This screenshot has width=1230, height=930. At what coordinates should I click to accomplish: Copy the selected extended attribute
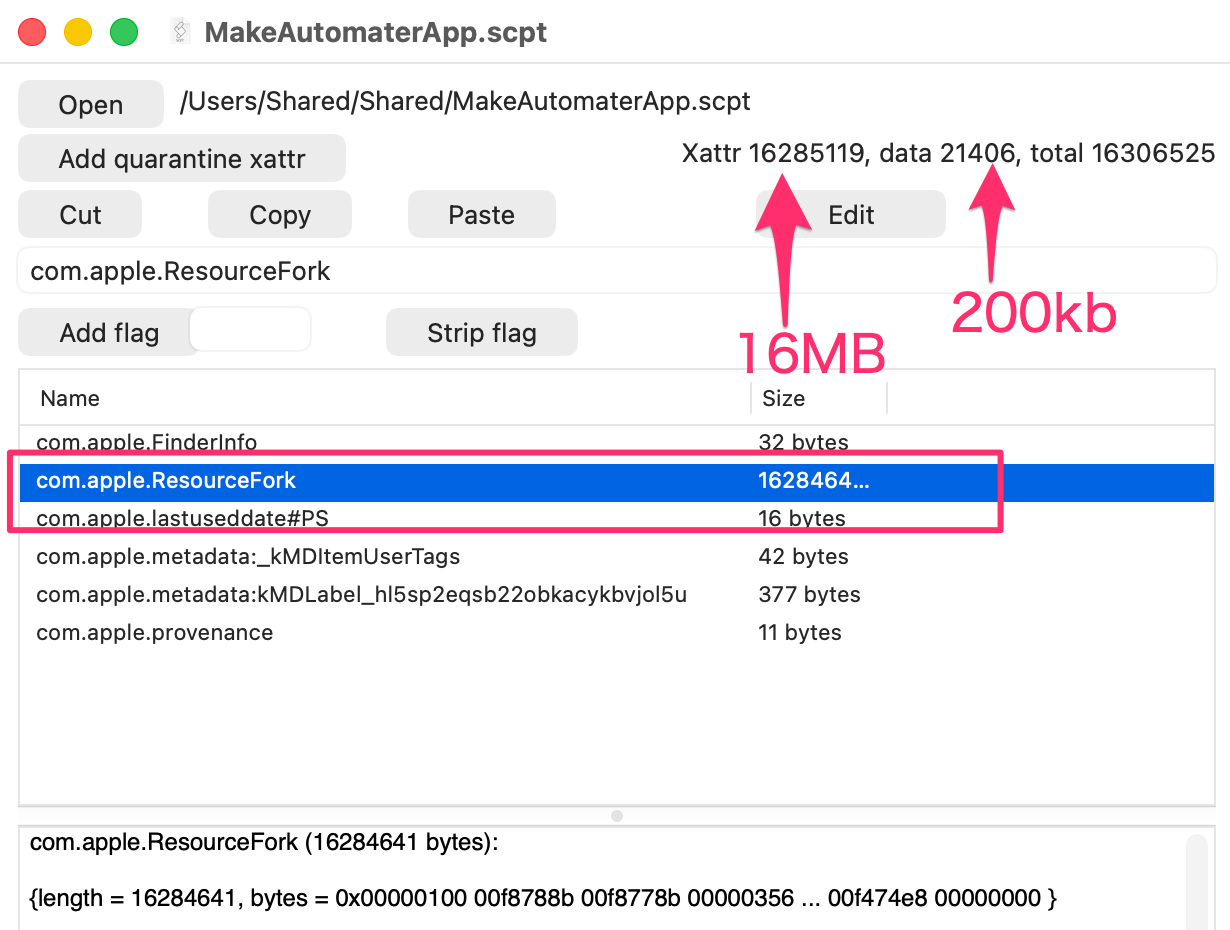(x=280, y=215)
